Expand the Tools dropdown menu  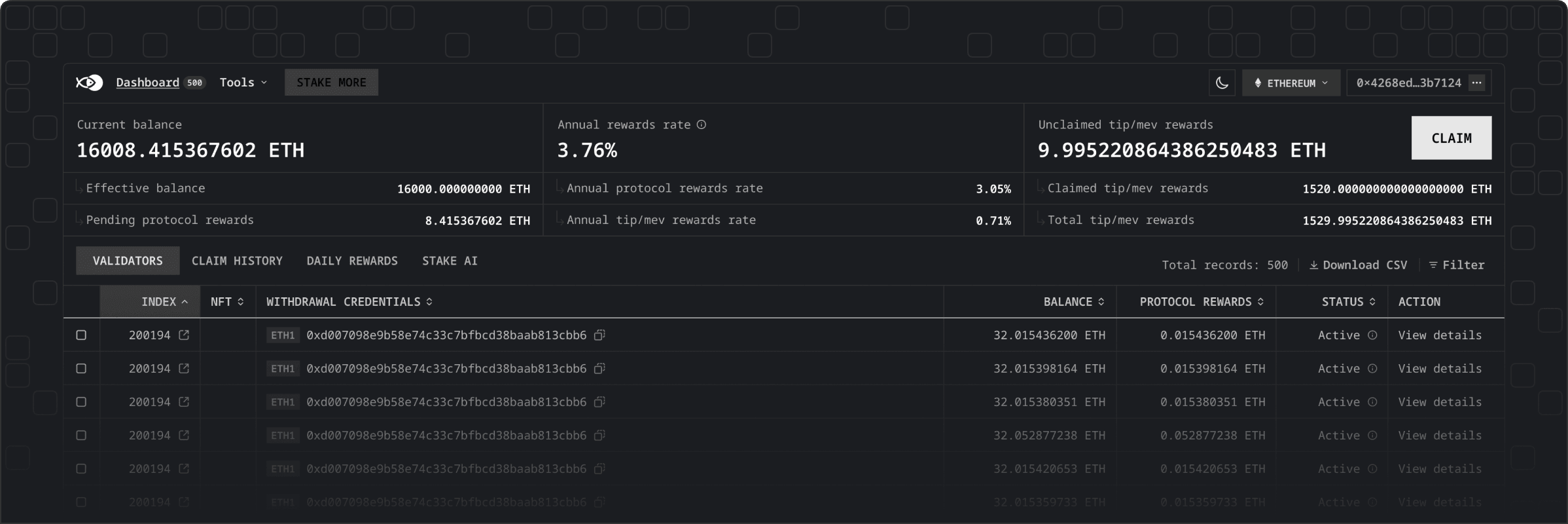(x=243, y=83)
